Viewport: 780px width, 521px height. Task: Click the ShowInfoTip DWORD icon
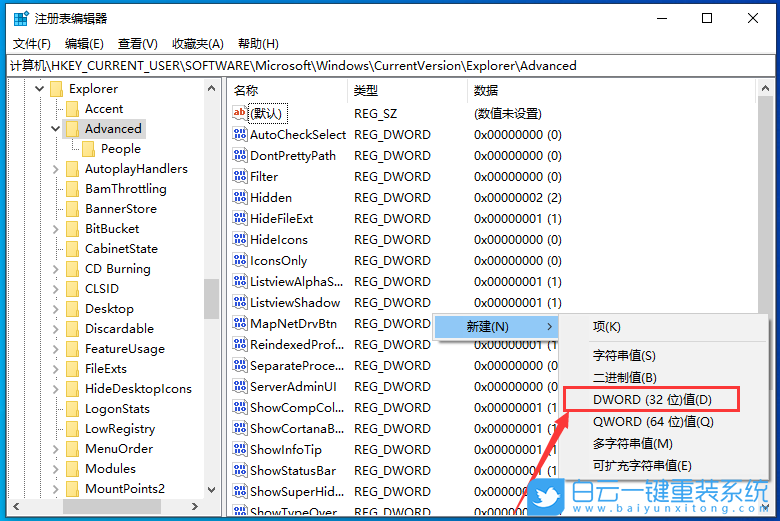pos(239,449)
